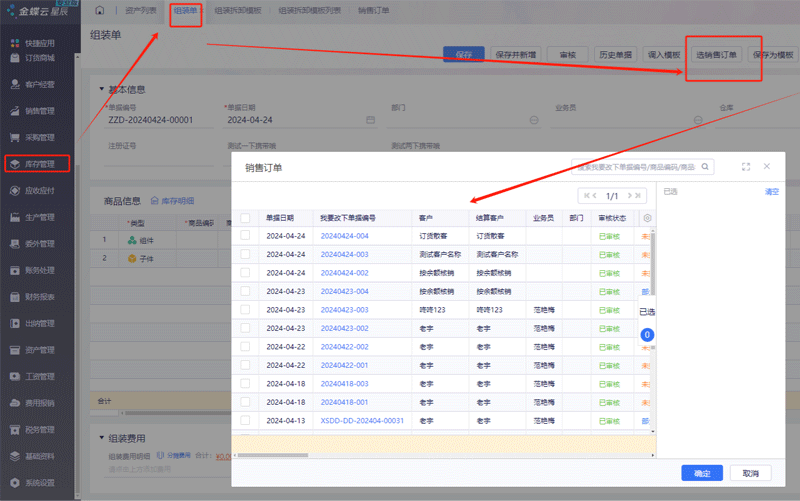Open 销售管理 sidebar module

33,111
